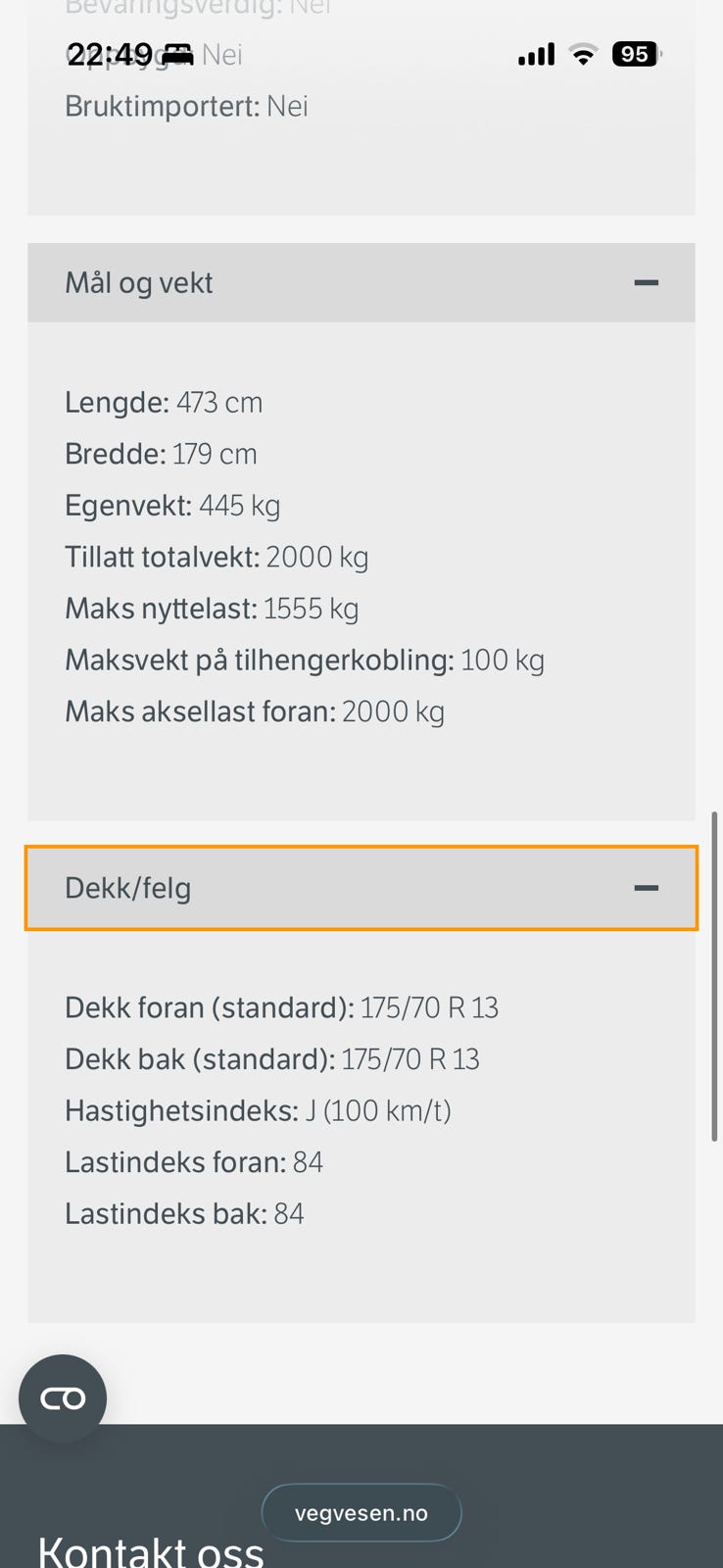The height and width of the screenshot is (1568, 723).
Task: Collapse the Mål og vekt section header
Action: [361, 282]
